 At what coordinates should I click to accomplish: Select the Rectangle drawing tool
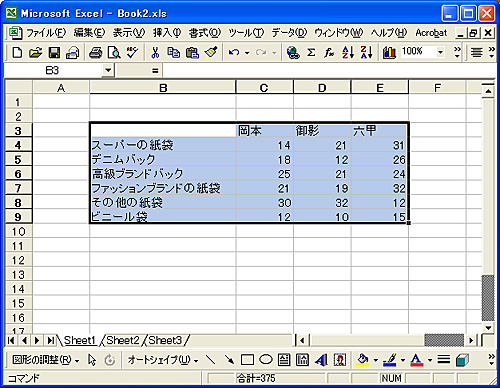click(x=247, y=360)
